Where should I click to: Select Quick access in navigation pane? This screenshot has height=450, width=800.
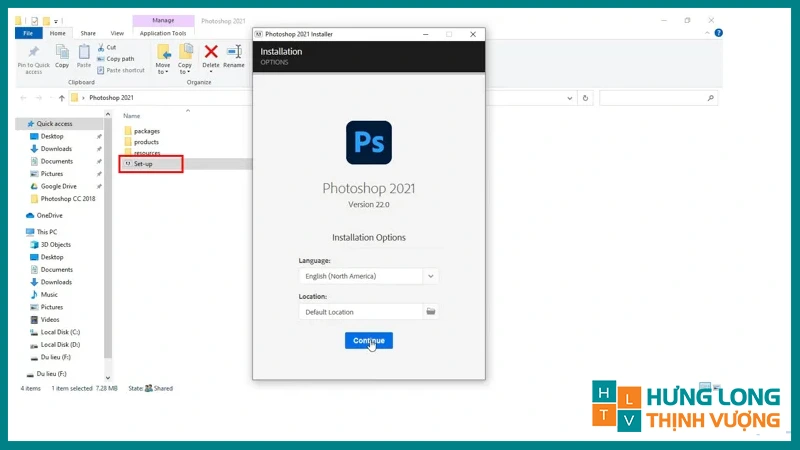(54, 123)
